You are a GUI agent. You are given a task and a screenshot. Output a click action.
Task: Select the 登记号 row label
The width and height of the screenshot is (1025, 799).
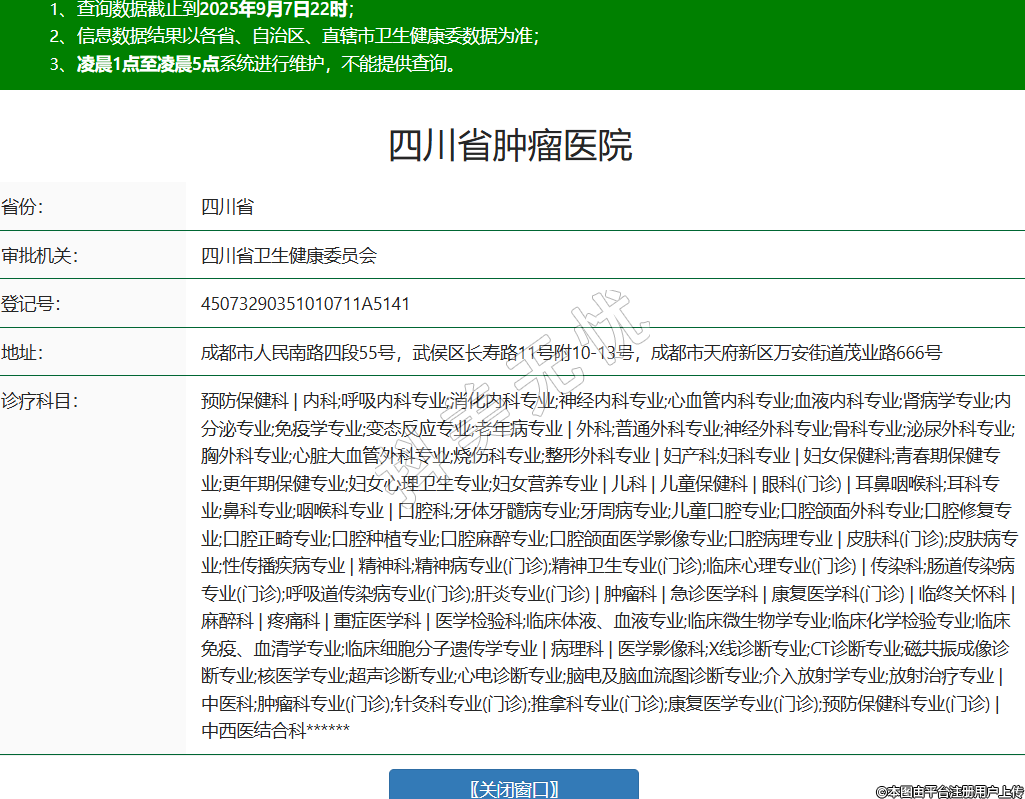31,304
